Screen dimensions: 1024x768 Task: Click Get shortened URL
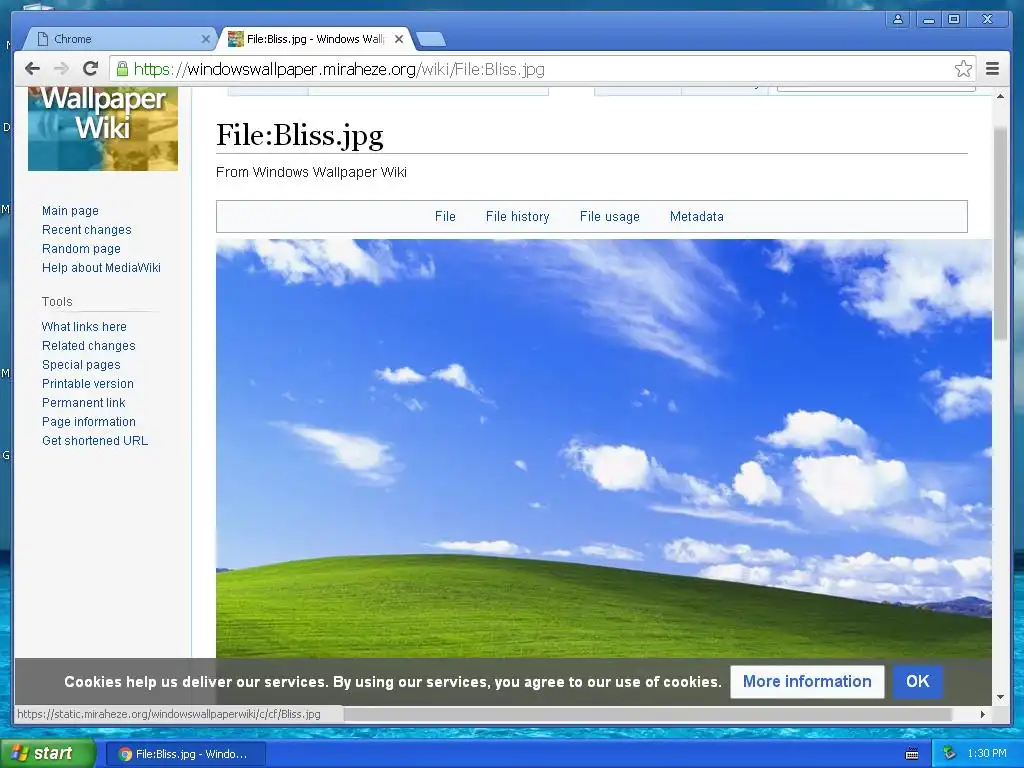pyautogui.click(x=95, y=440)
